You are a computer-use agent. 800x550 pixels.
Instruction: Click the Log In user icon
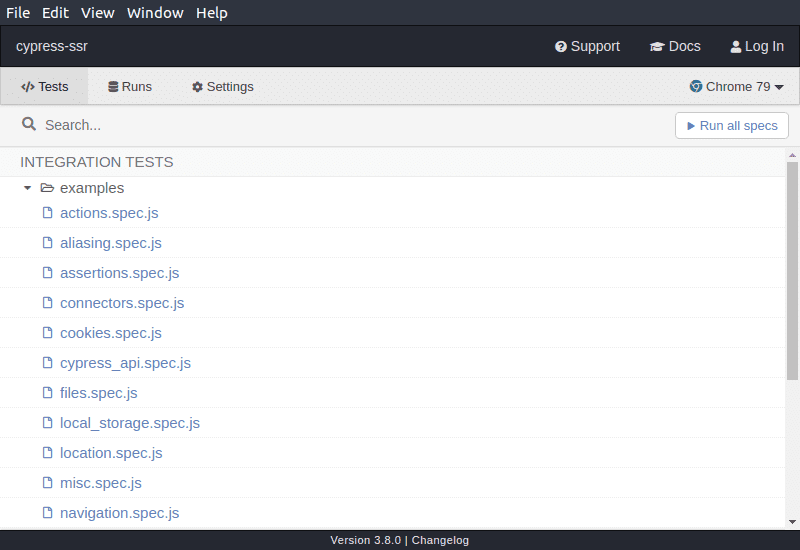pos(736,47)
